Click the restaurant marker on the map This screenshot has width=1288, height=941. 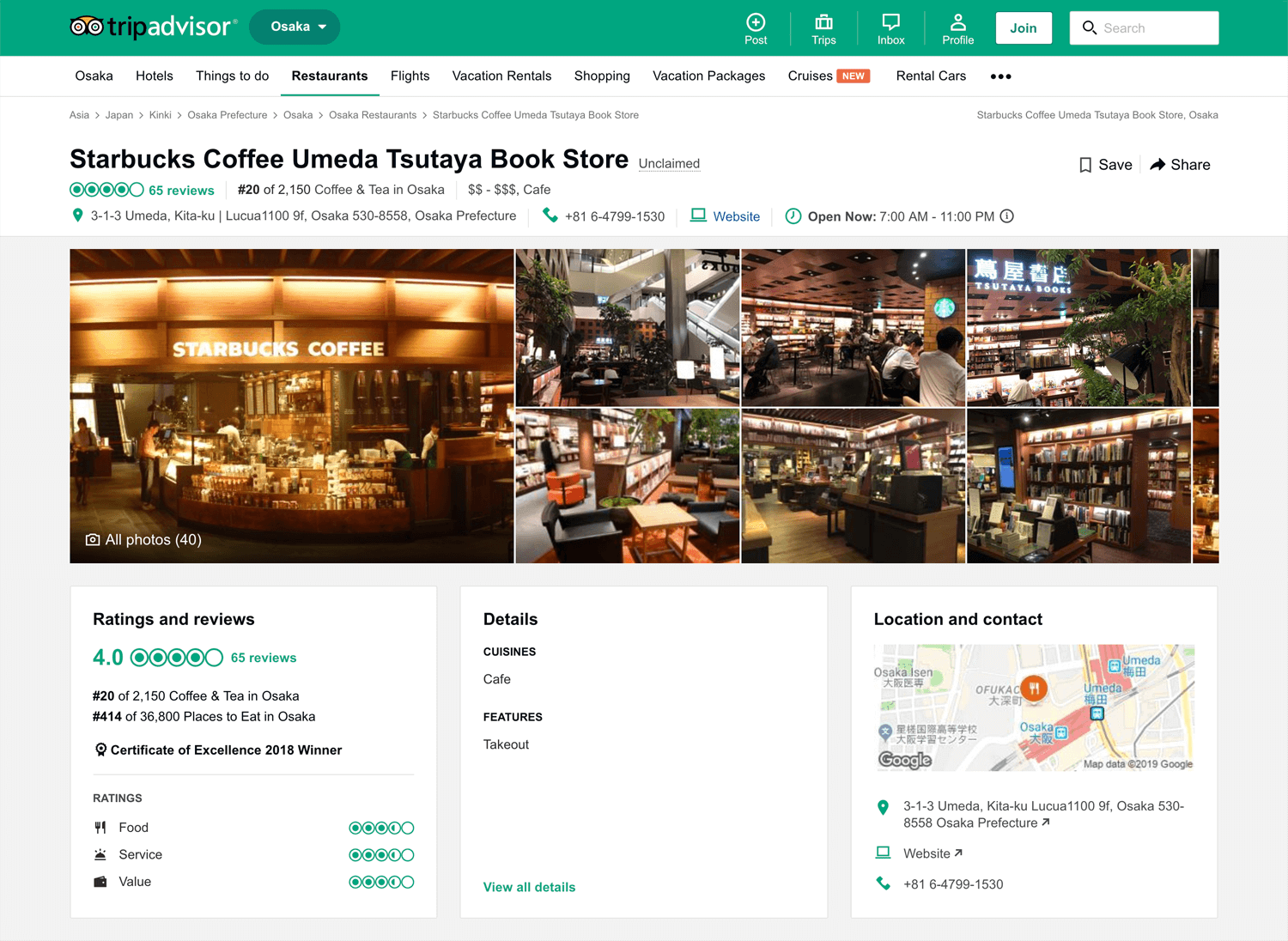pos(1034,688)
